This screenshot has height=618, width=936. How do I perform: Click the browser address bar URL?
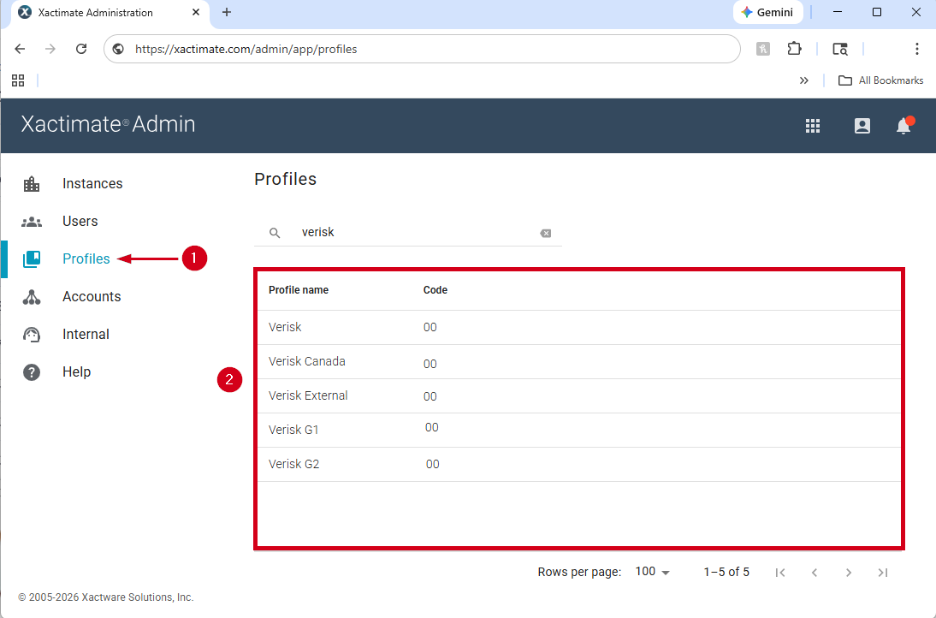246,49
